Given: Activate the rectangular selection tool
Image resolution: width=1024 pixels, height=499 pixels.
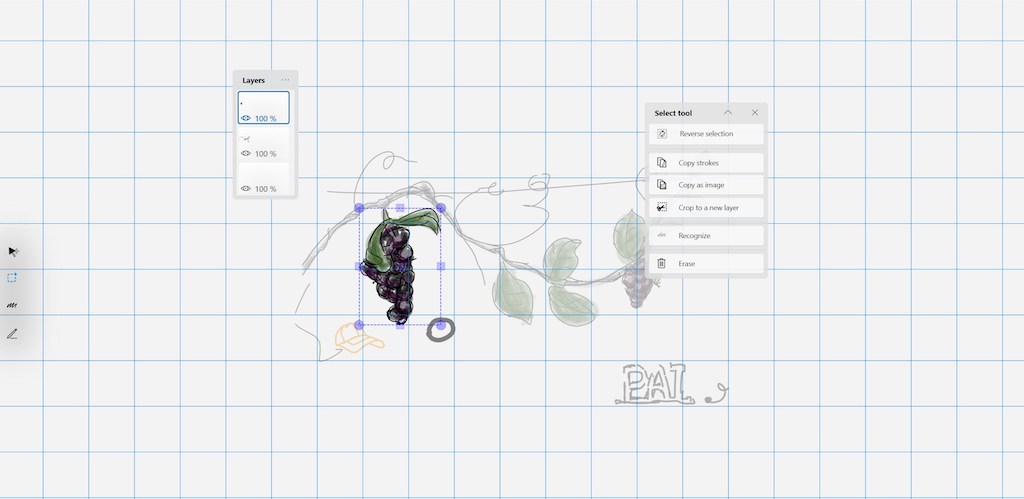Looking at the screenshot, I should (13, 278).
